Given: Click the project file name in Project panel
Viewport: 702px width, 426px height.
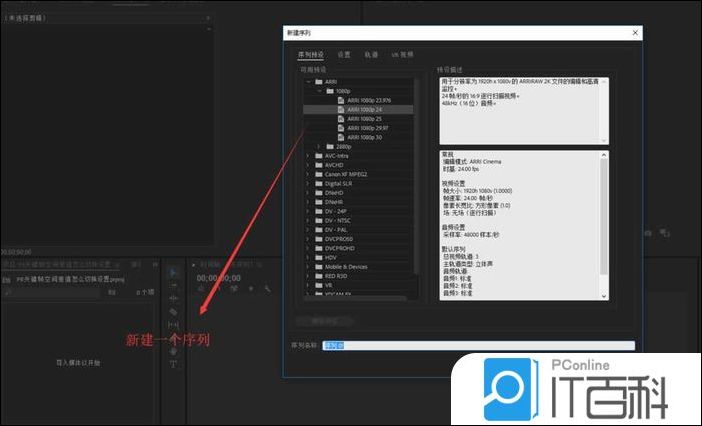Looking at the screenshot, I should [70, 279].
